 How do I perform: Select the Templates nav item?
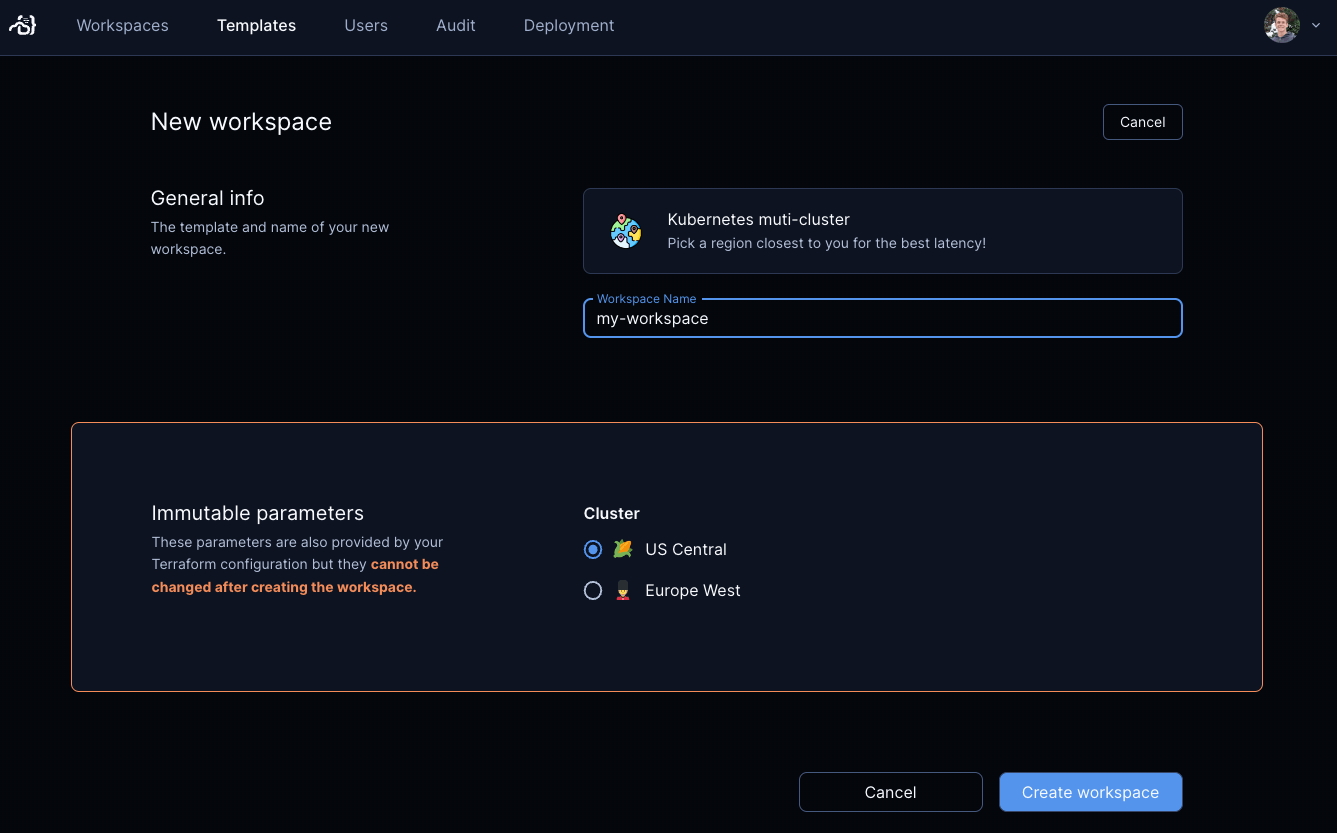256,25
